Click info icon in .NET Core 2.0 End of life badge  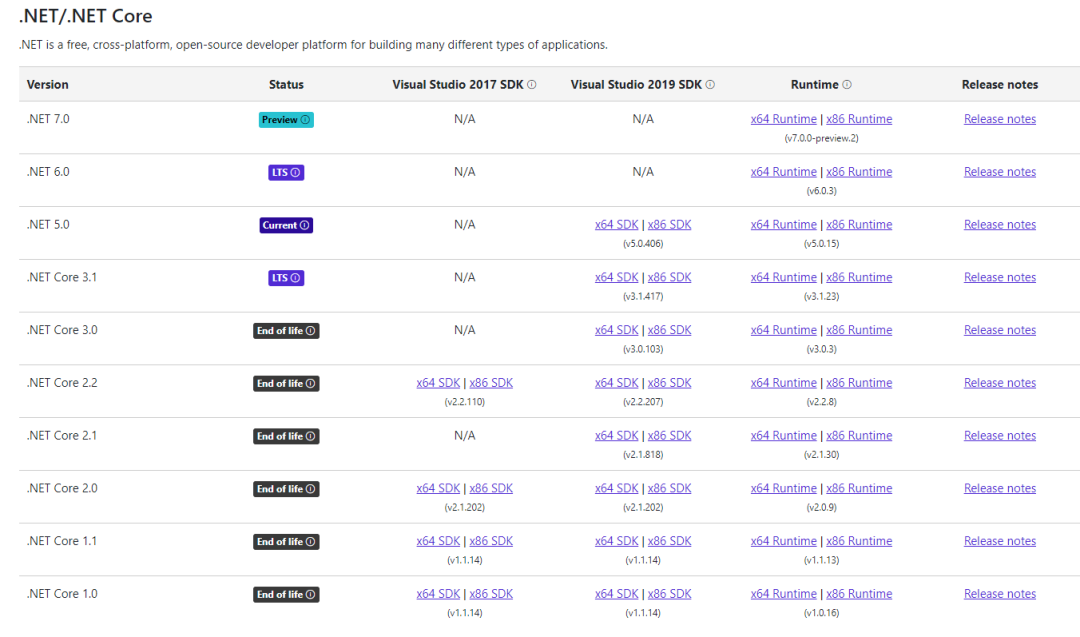click(x=311, y=489)
